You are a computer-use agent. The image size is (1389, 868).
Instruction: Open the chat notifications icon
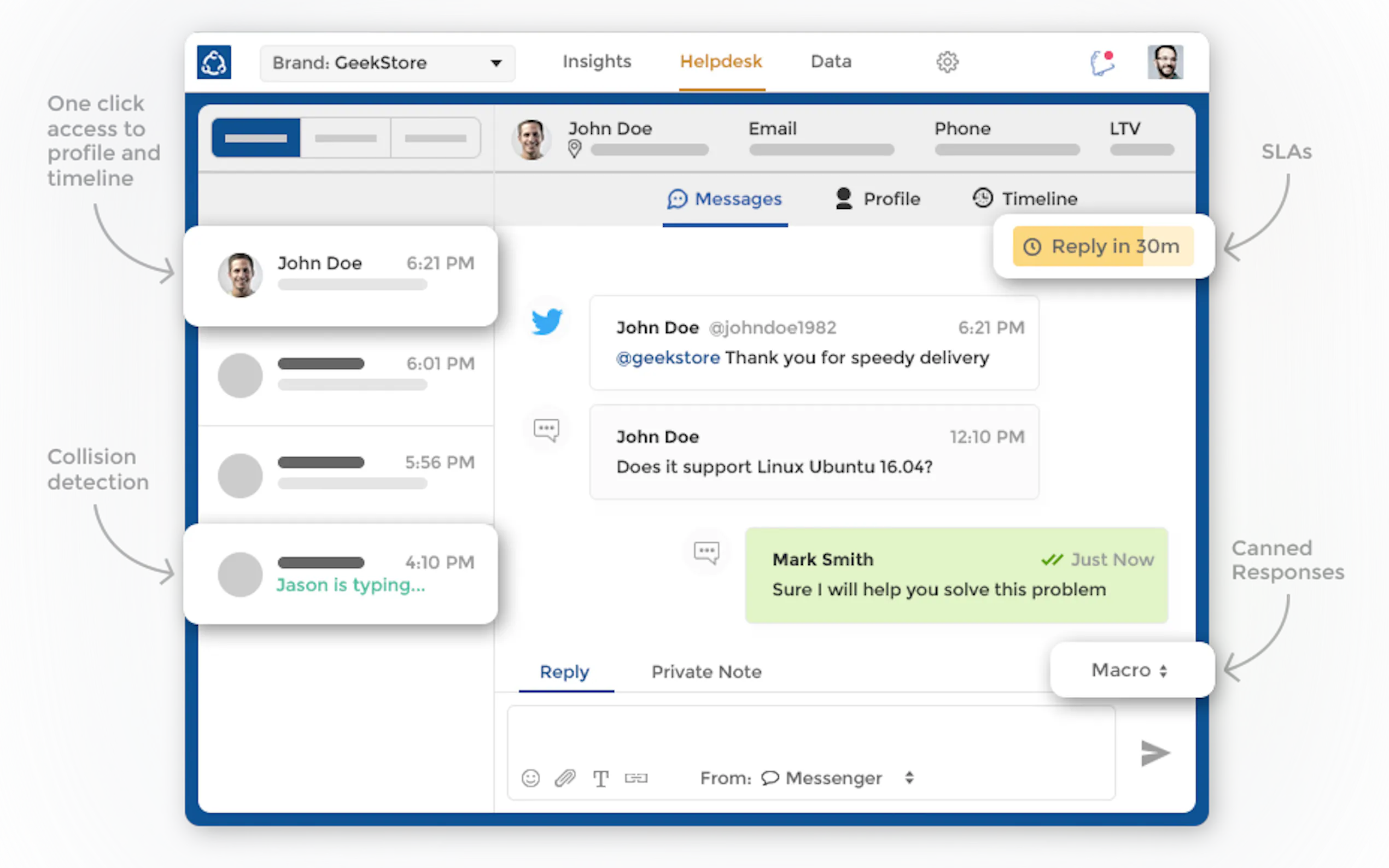1102,62
